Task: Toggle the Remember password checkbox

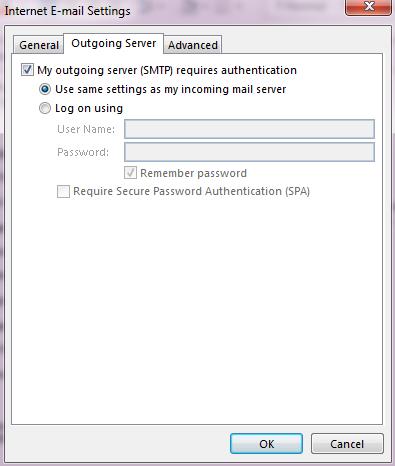Action: click(x=130, y=173)
